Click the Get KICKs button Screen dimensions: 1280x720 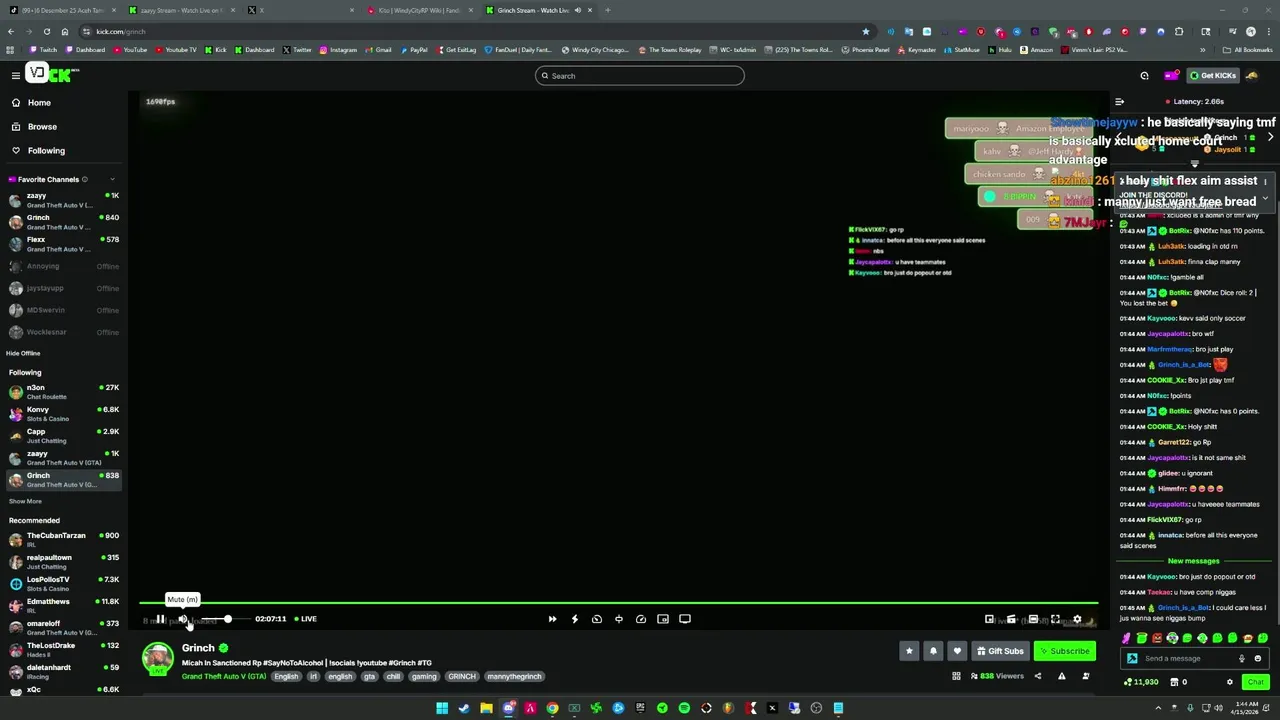point(1211,76)
